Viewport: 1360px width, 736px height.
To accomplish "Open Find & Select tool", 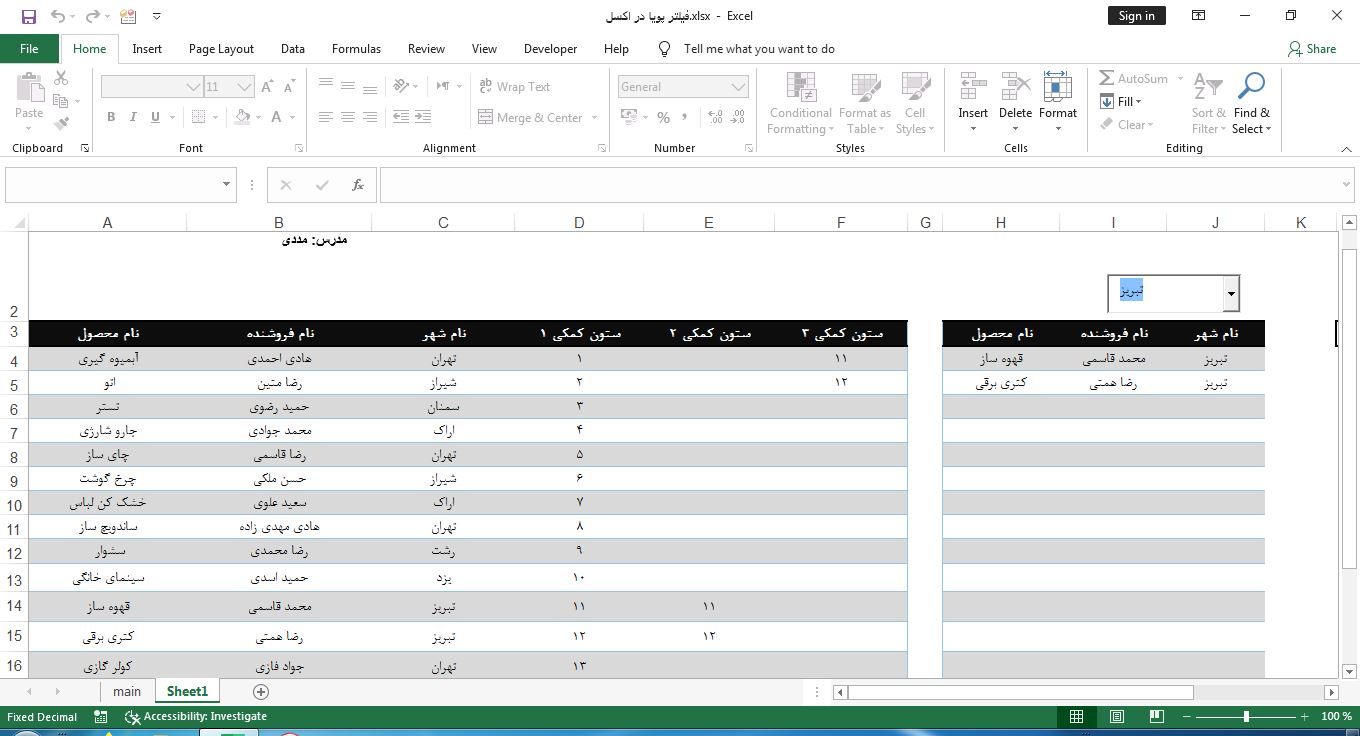I will 1251,104.
